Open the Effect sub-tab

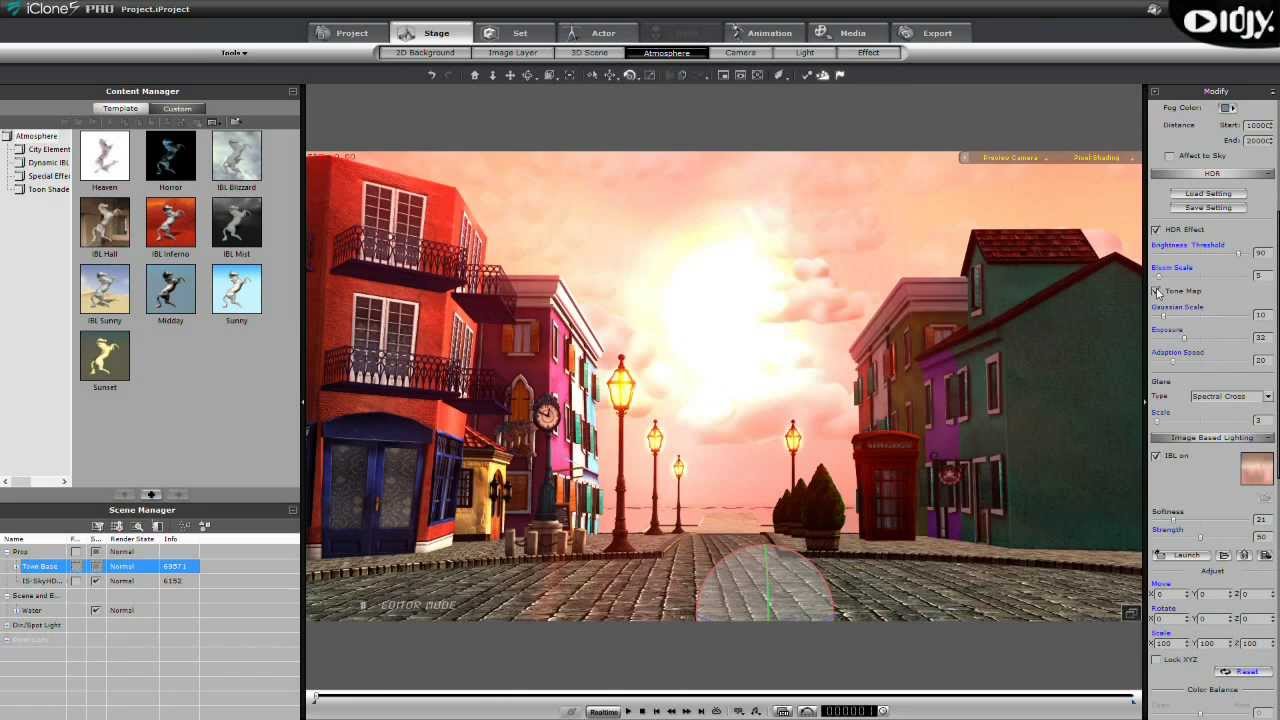(868, 53)
